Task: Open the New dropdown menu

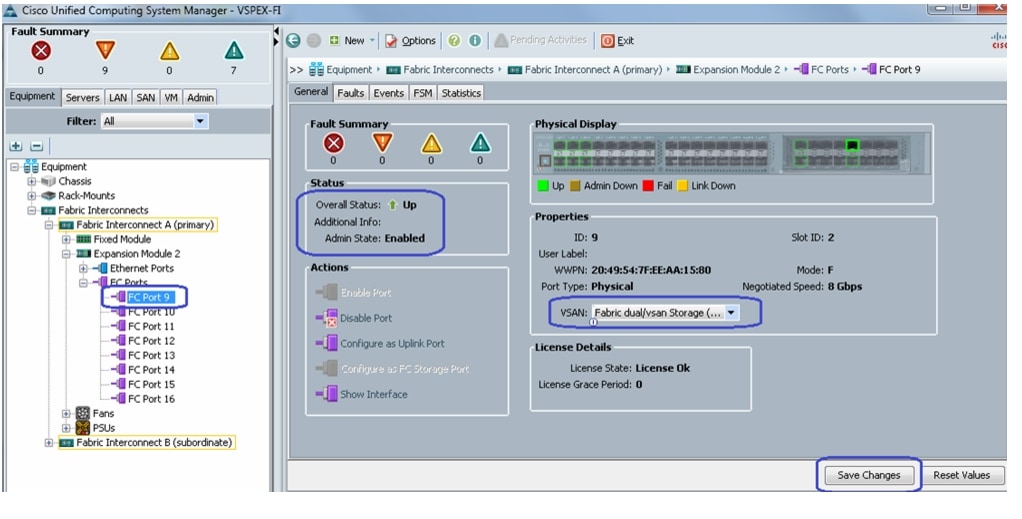Action: (x=352, y=40)
